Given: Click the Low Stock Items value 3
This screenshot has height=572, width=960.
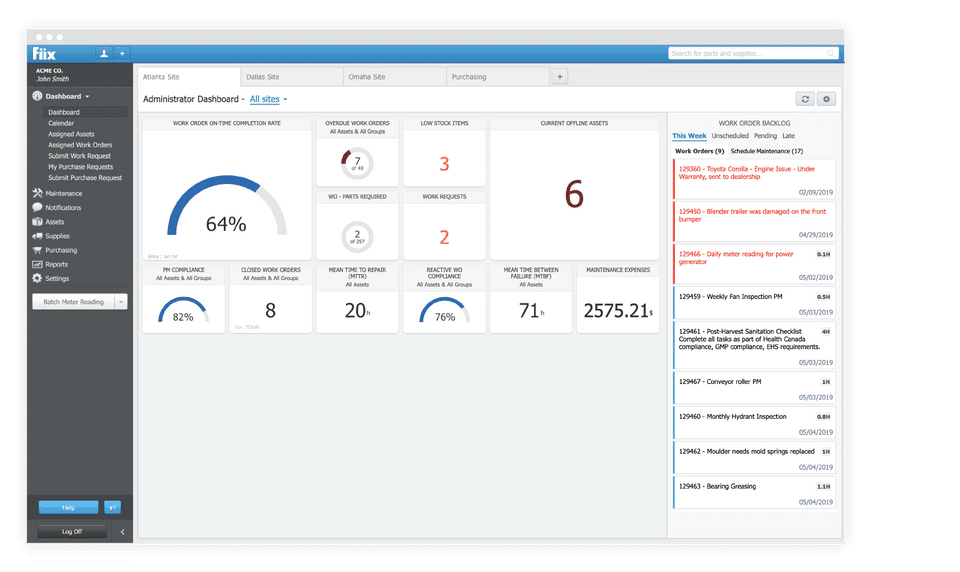Looking at the screenshot, I should [444, 164].
